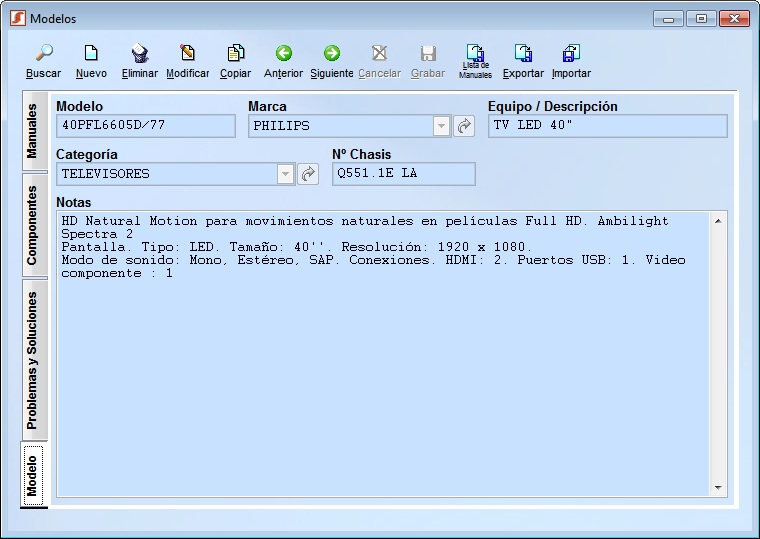
Task: Go to next record with Siguiente
Action: (x=332, y=55)
